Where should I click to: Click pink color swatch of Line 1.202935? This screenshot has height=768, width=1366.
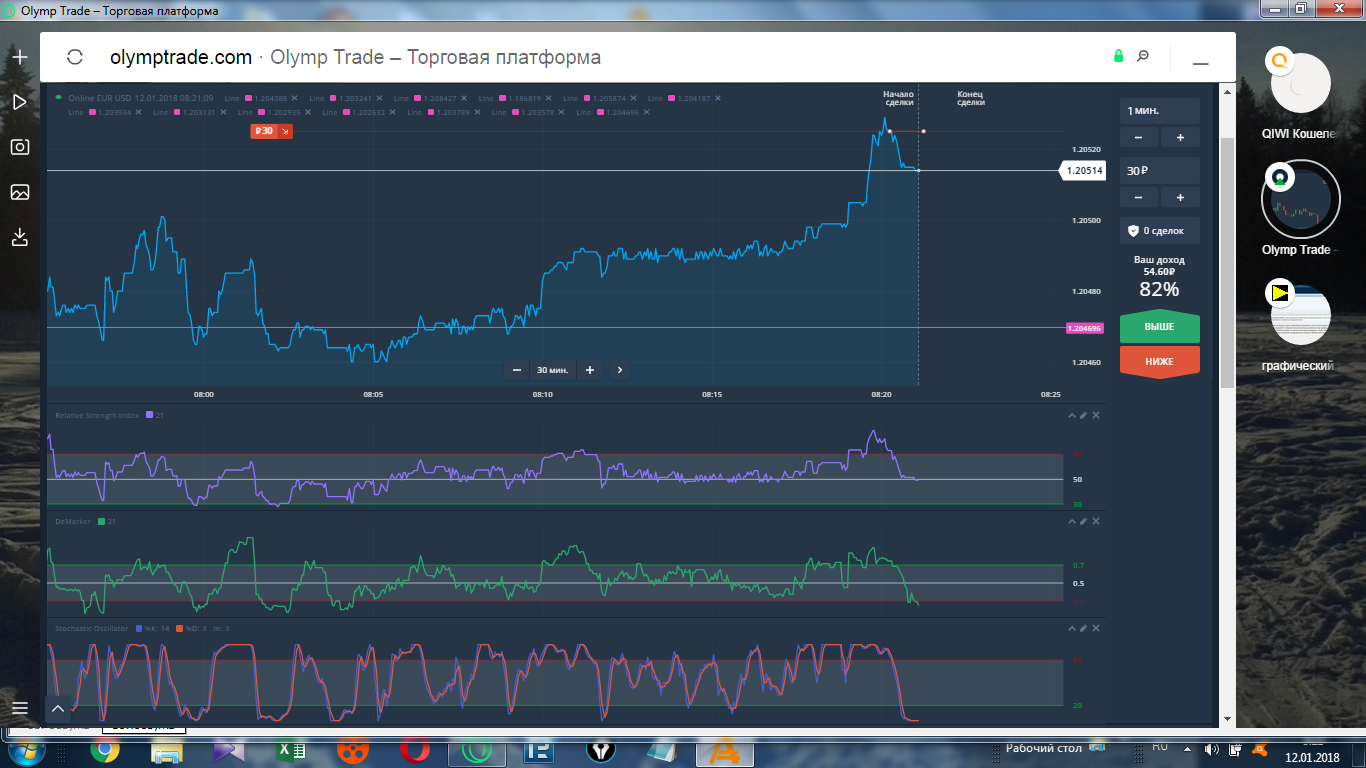pyautogui.click(x=262, y=112)
